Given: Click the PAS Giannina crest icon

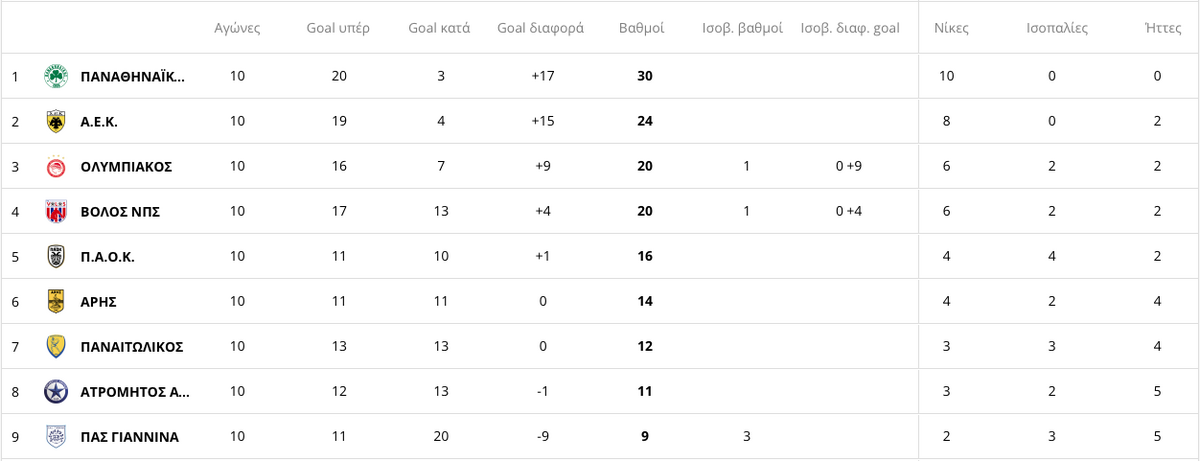Looking at the screenshot, I should point(56,436).
